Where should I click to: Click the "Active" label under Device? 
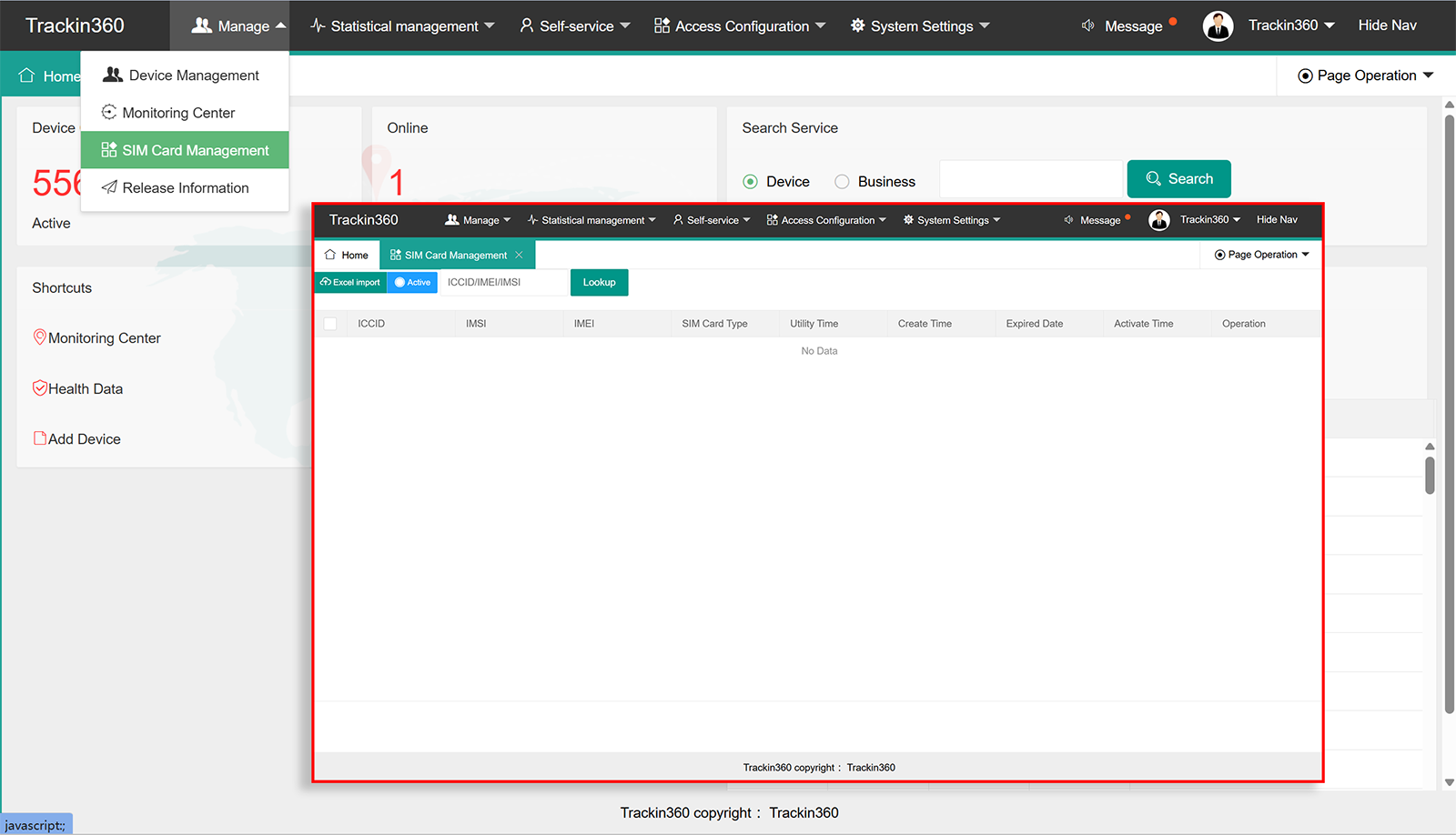[51, 223]
